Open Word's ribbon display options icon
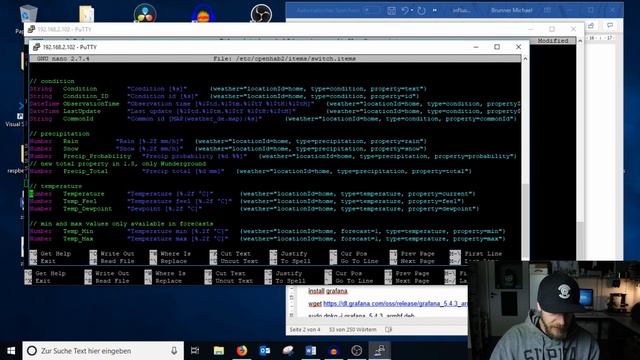This screenshot has width=640, height=360. coord(548,10)
